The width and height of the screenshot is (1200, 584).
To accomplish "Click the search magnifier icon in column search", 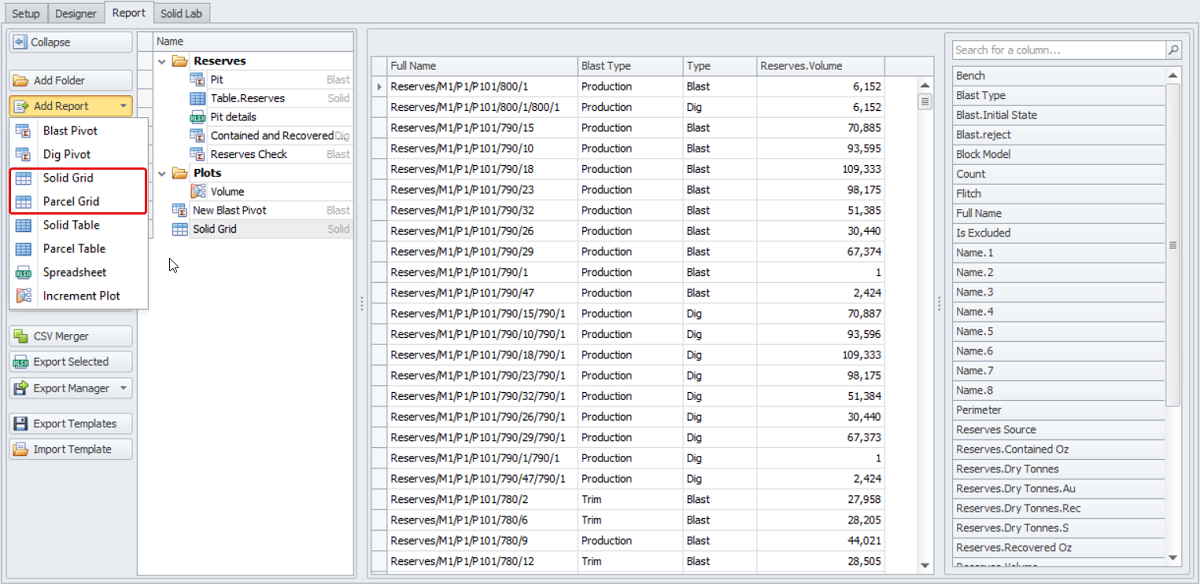I will 1173,50.
